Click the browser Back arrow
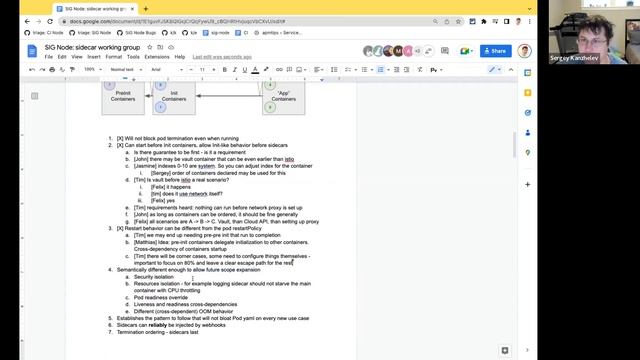 tap(27, 21)
